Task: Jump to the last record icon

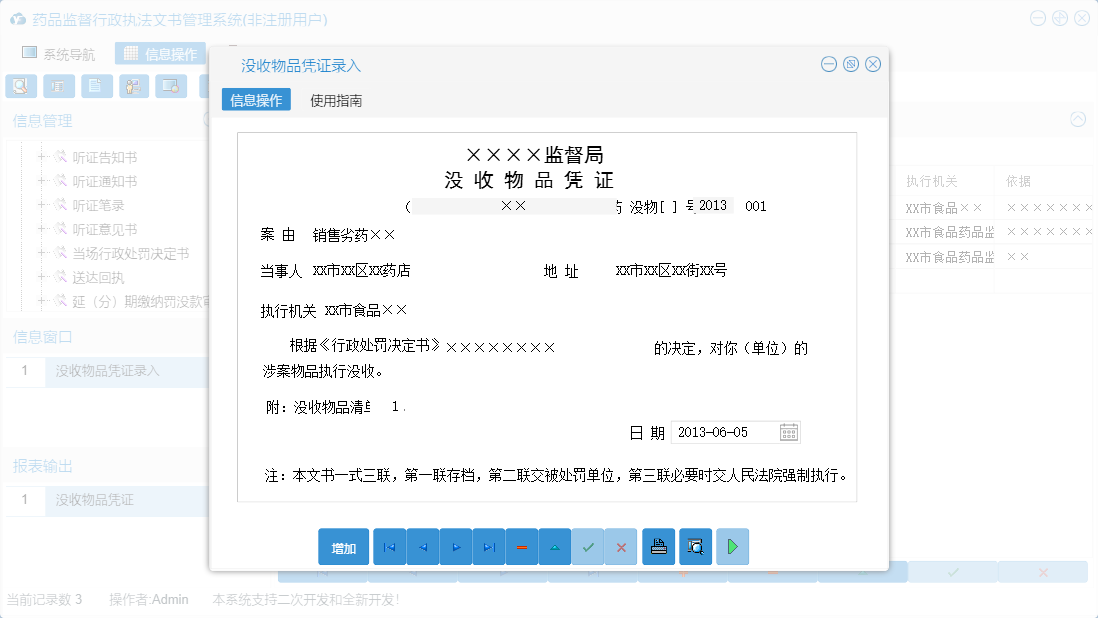Action: (x=489, y=546)
